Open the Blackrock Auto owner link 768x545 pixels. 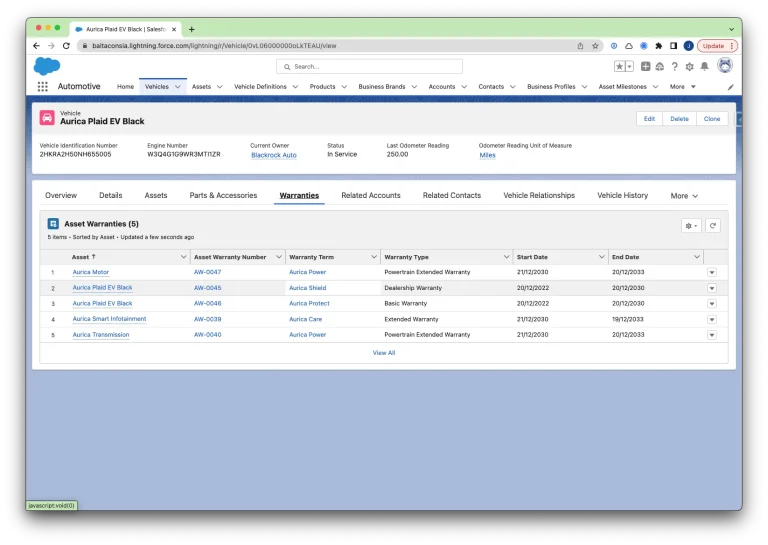point(273,155)
